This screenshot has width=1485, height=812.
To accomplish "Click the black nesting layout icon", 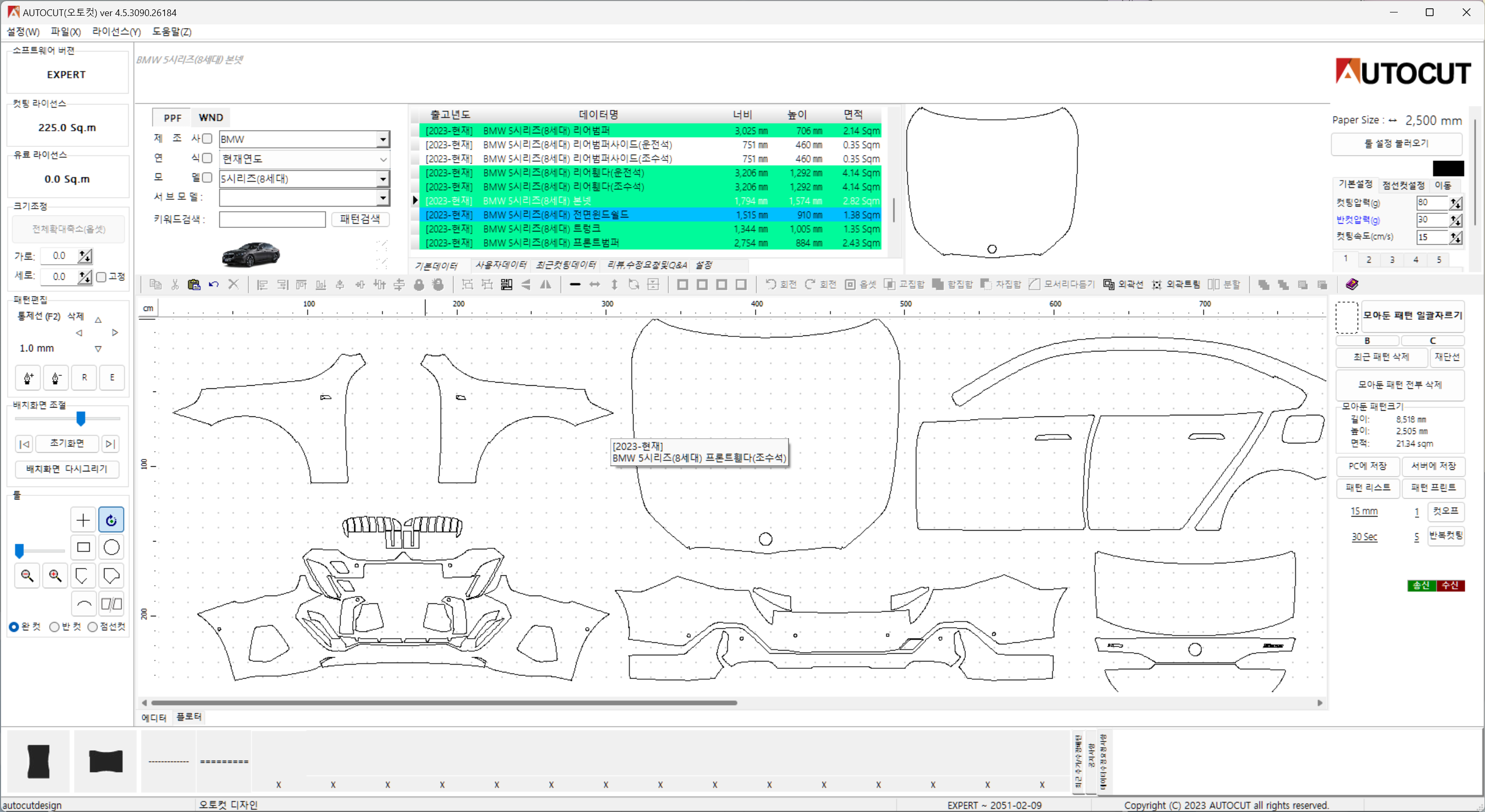I will (506, 284).
